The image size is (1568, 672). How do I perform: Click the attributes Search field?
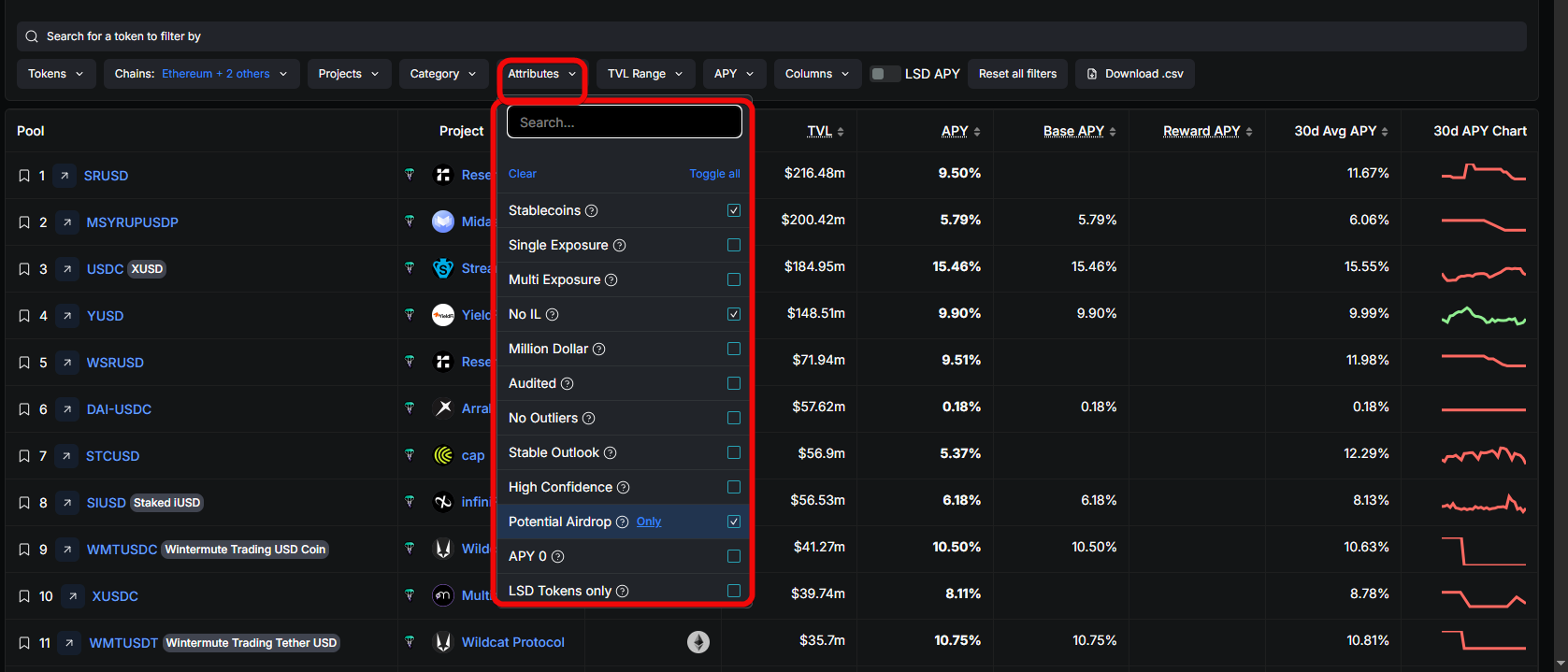pos(624,122)
